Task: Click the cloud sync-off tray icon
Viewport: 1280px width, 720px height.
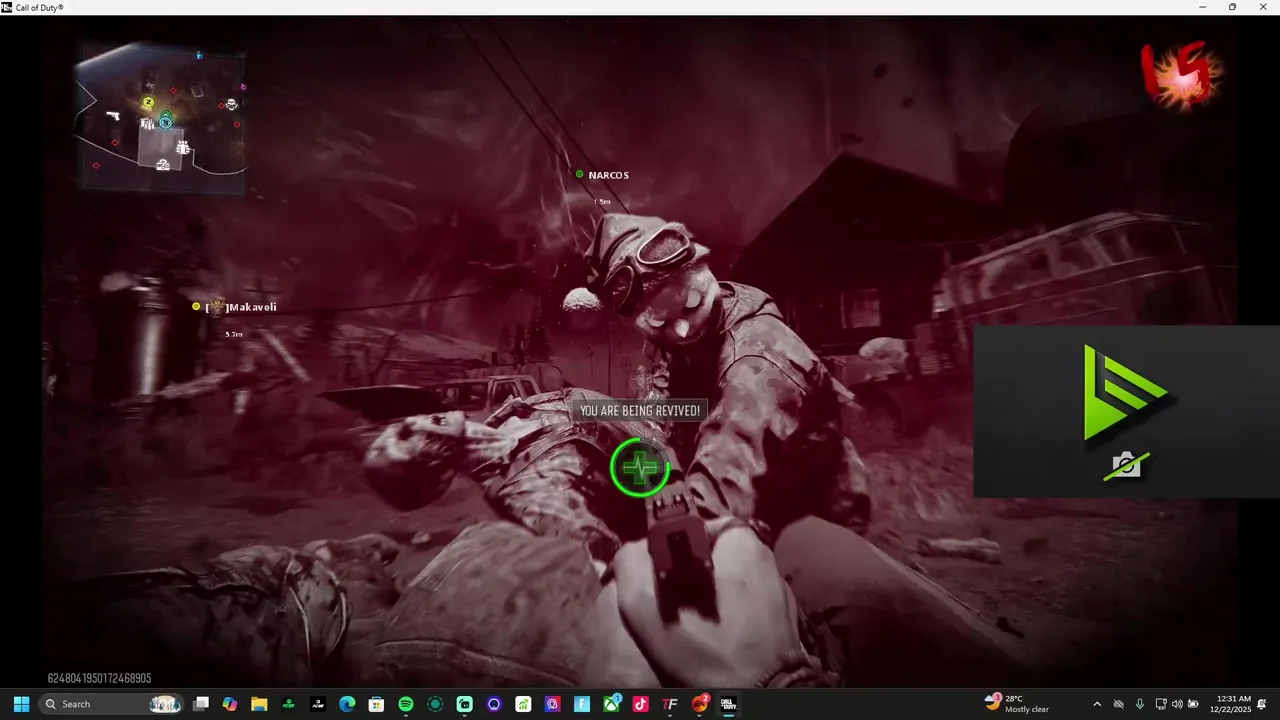Action: pyautogui.click(x=1119, y=704)
